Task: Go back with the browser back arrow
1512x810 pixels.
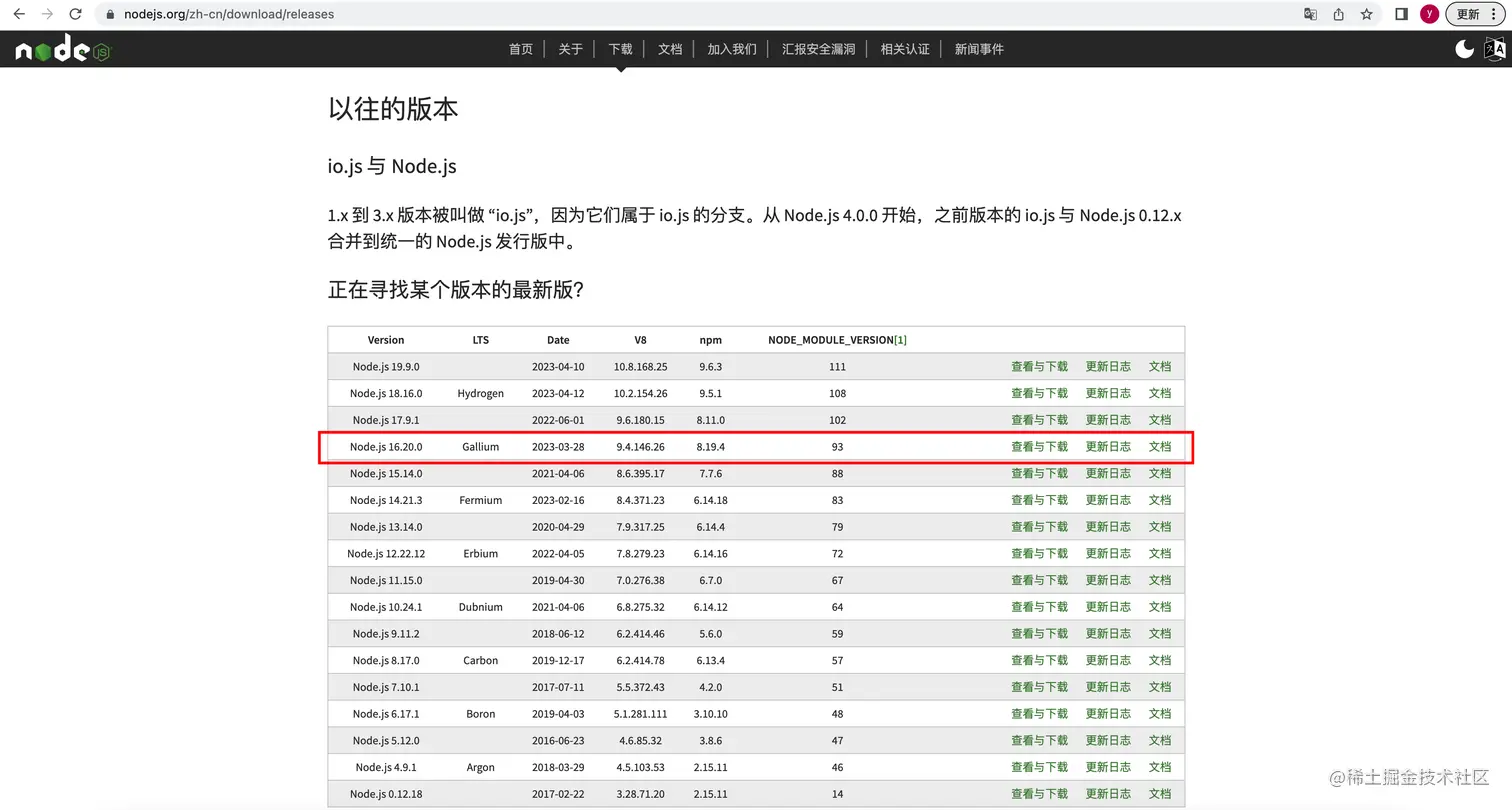Action: coord(19,14)
